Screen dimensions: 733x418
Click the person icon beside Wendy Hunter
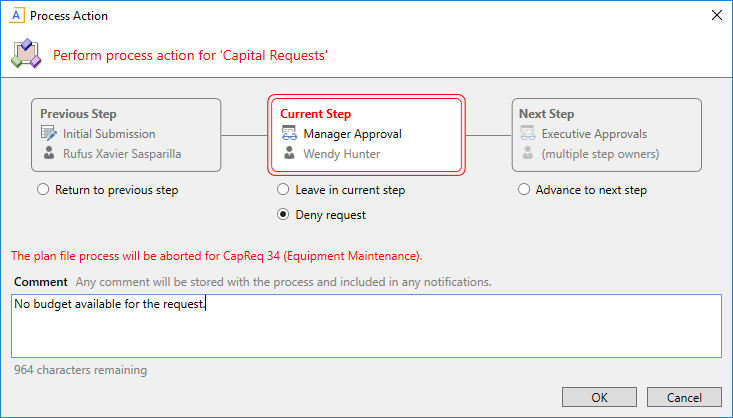click(x=289, y=154)
